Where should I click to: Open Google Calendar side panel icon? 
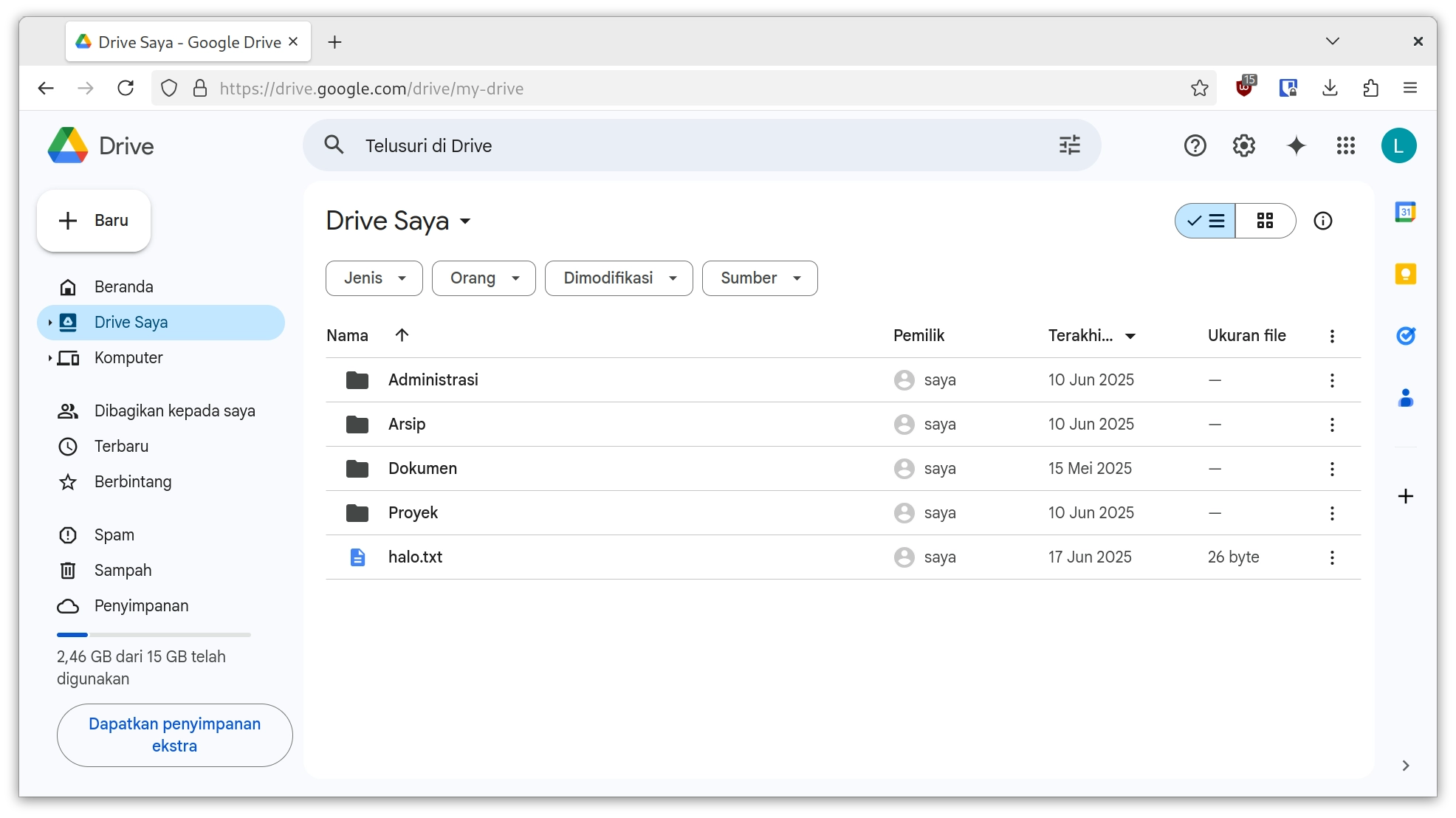point(1405,213)
